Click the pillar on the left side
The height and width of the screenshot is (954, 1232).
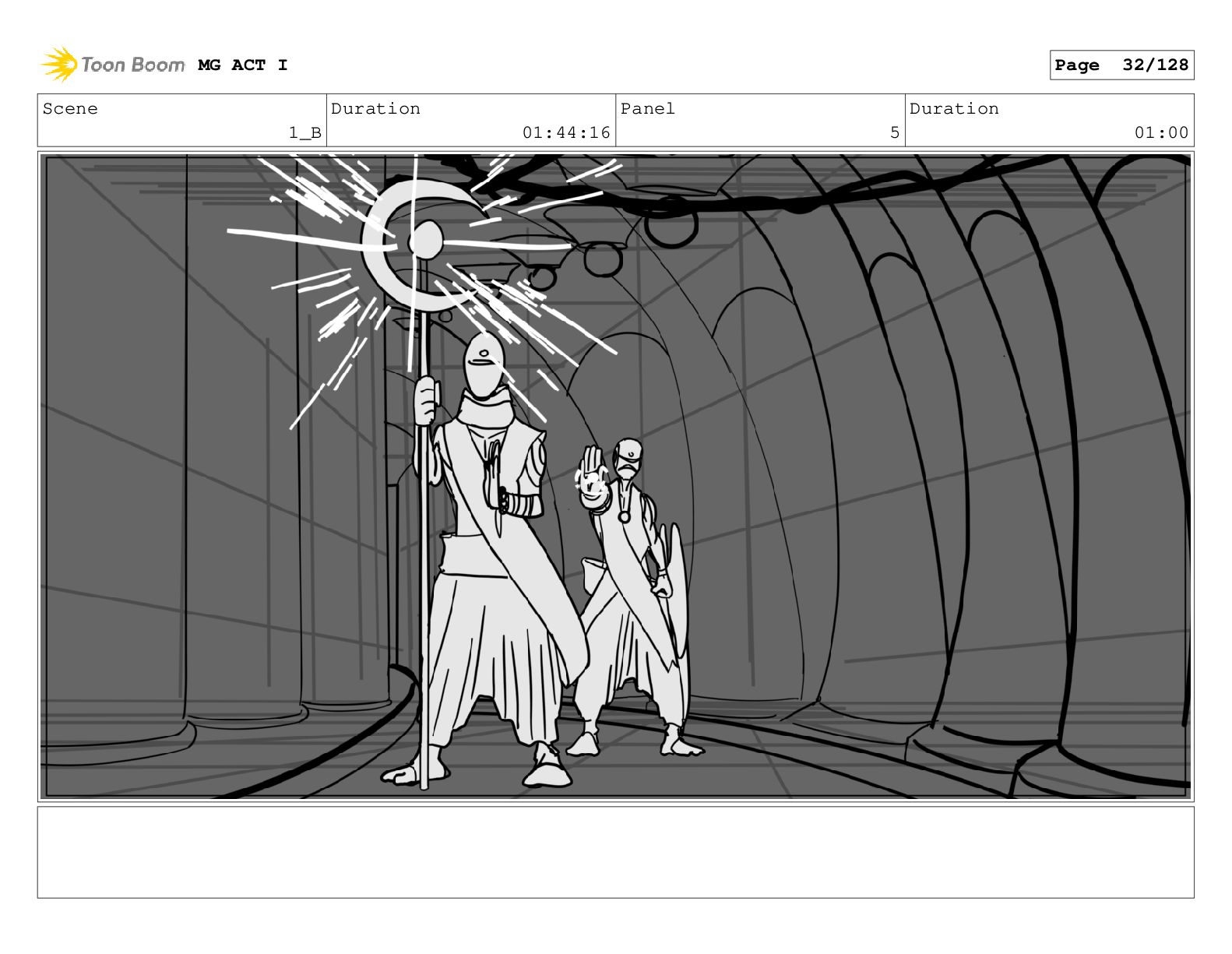tap(241, 436)
